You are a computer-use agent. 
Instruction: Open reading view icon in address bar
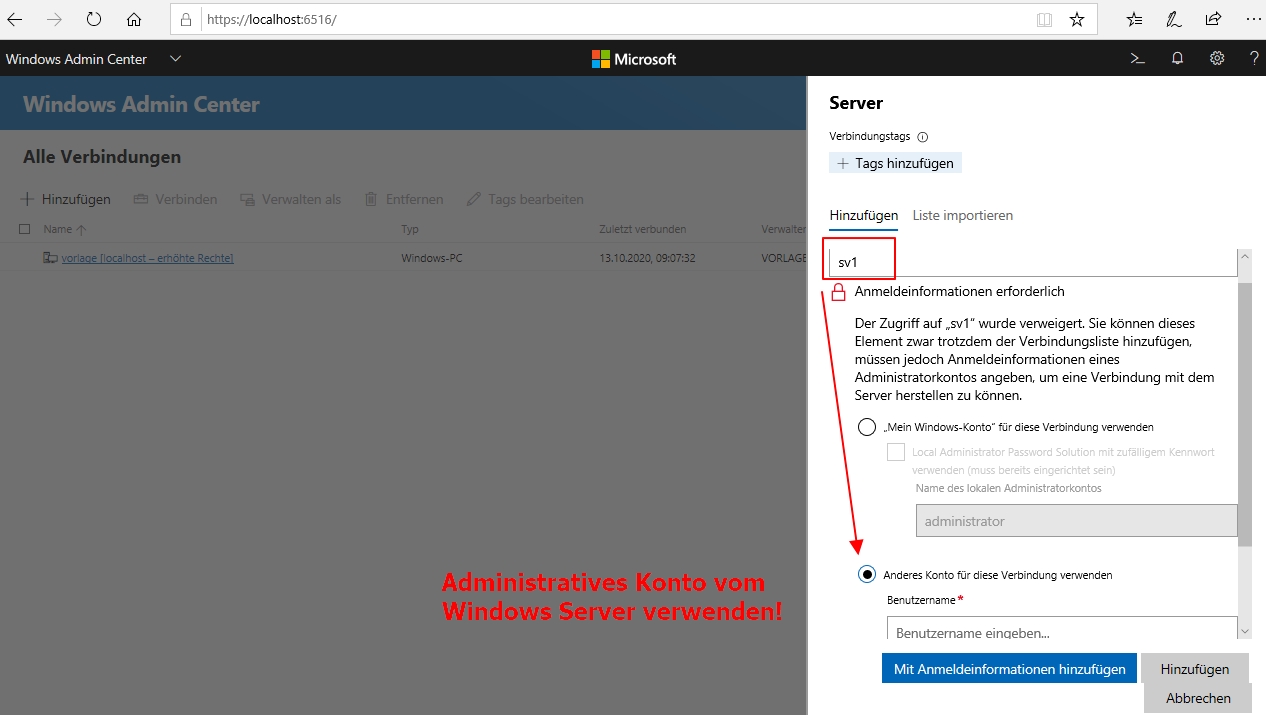1044,19
